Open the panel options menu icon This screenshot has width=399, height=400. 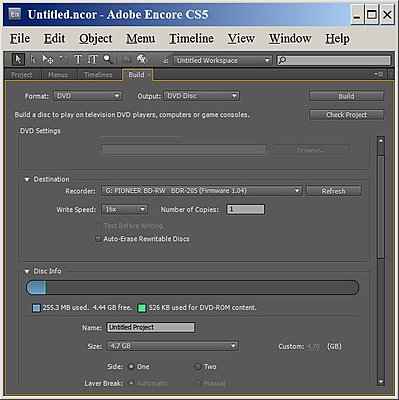(x=379, y=74)
